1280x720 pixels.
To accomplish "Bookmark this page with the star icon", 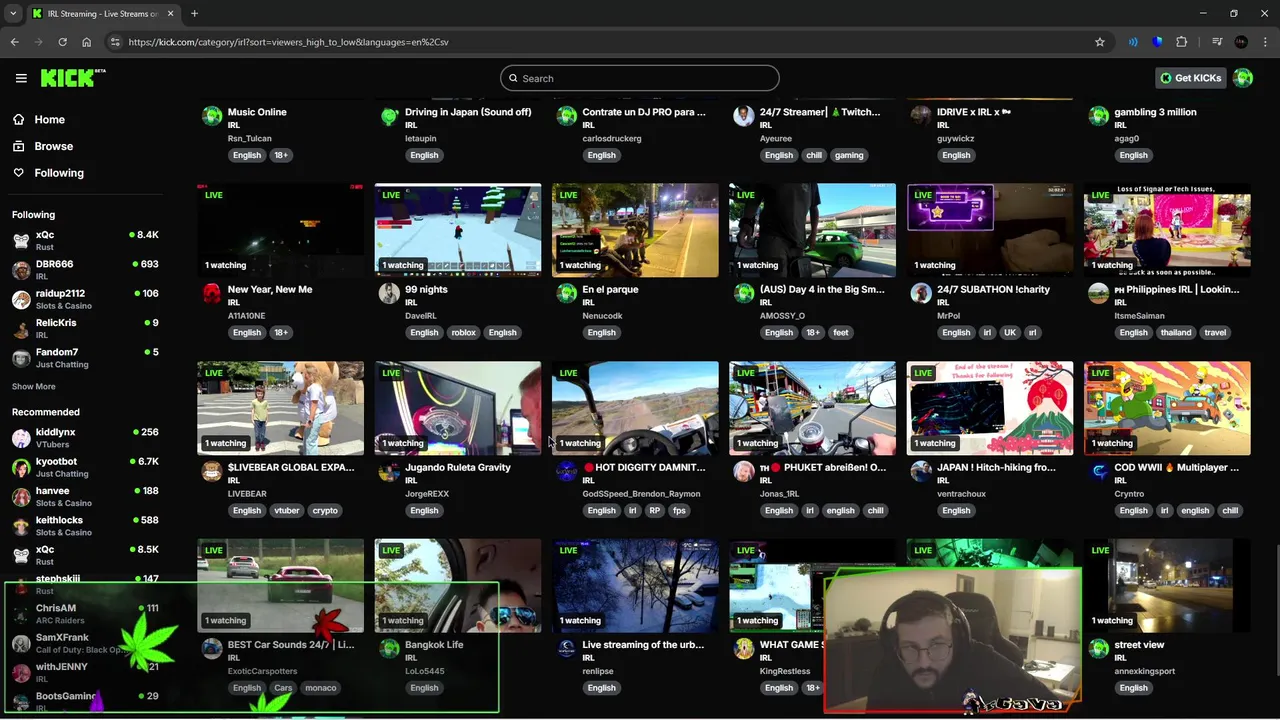I will [1100, 42].
